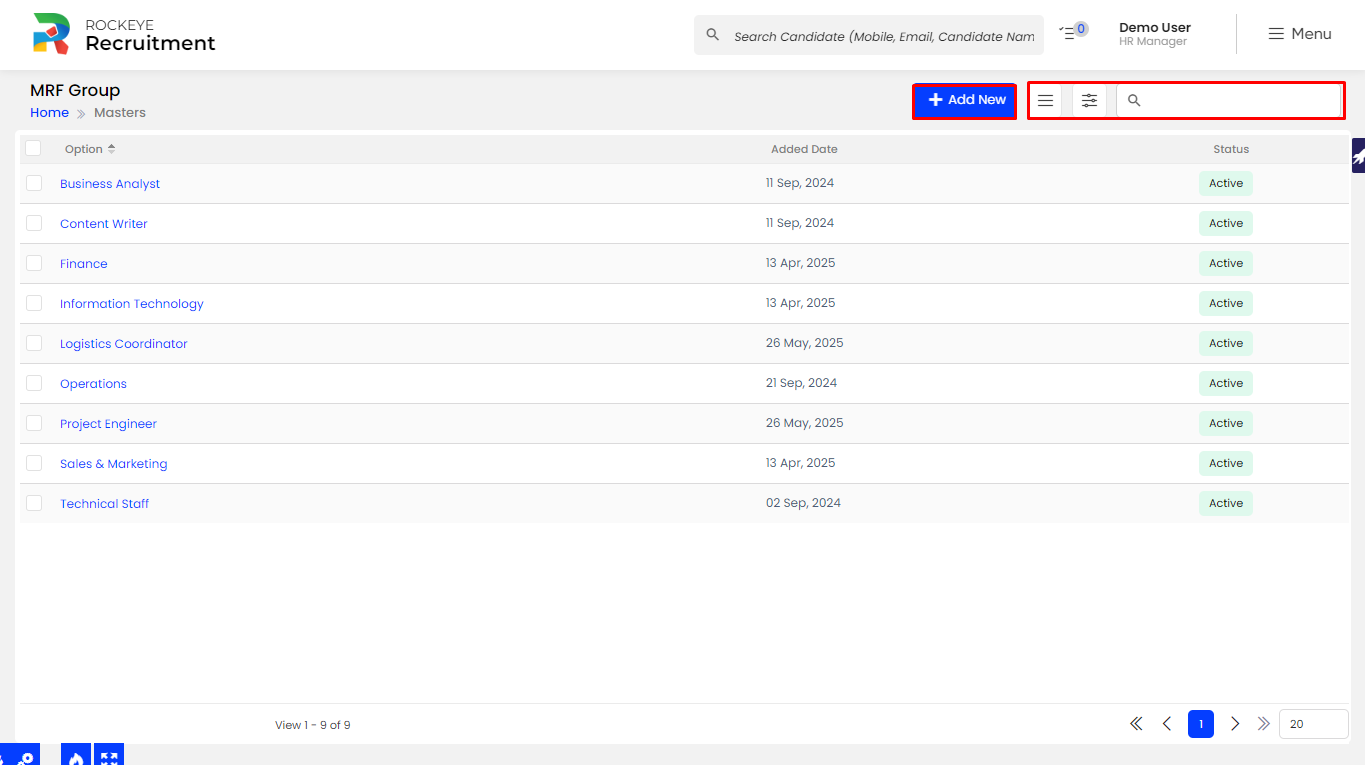This screenshot has height=765, width=1365.
Task: Click the next page arrow
Action: click(x=1235, y=724)
